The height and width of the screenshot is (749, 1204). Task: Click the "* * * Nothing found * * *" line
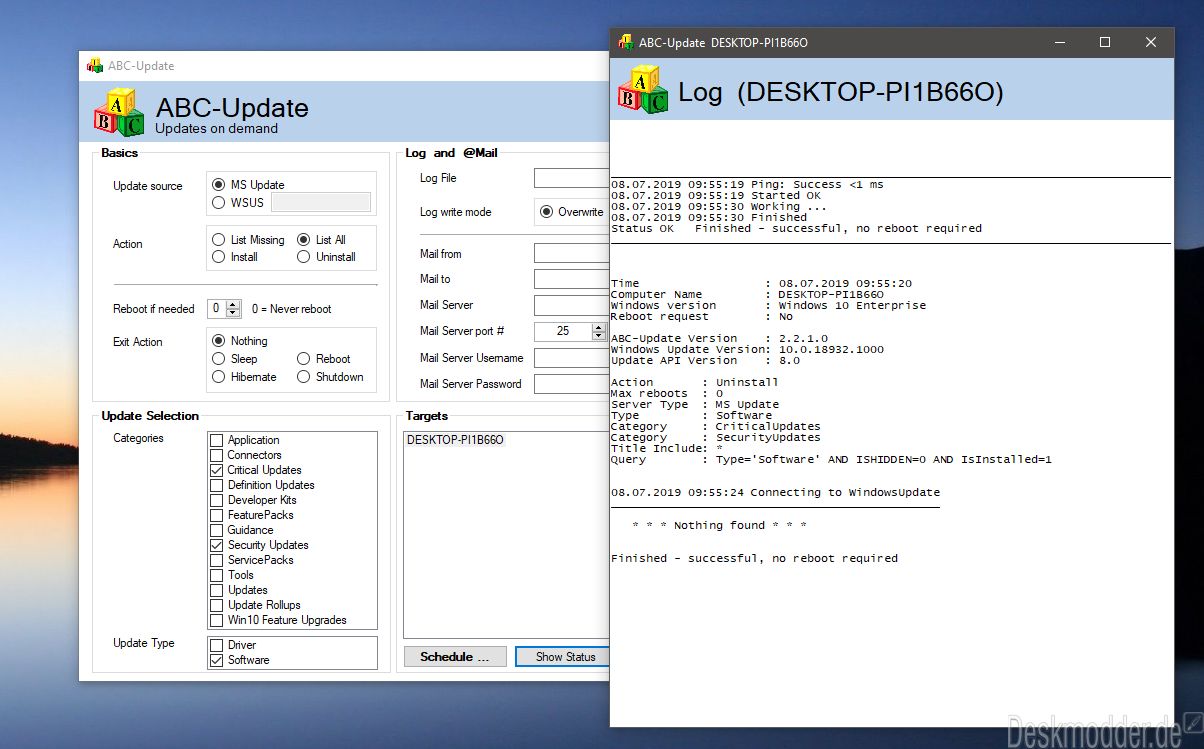click(719, 525)
